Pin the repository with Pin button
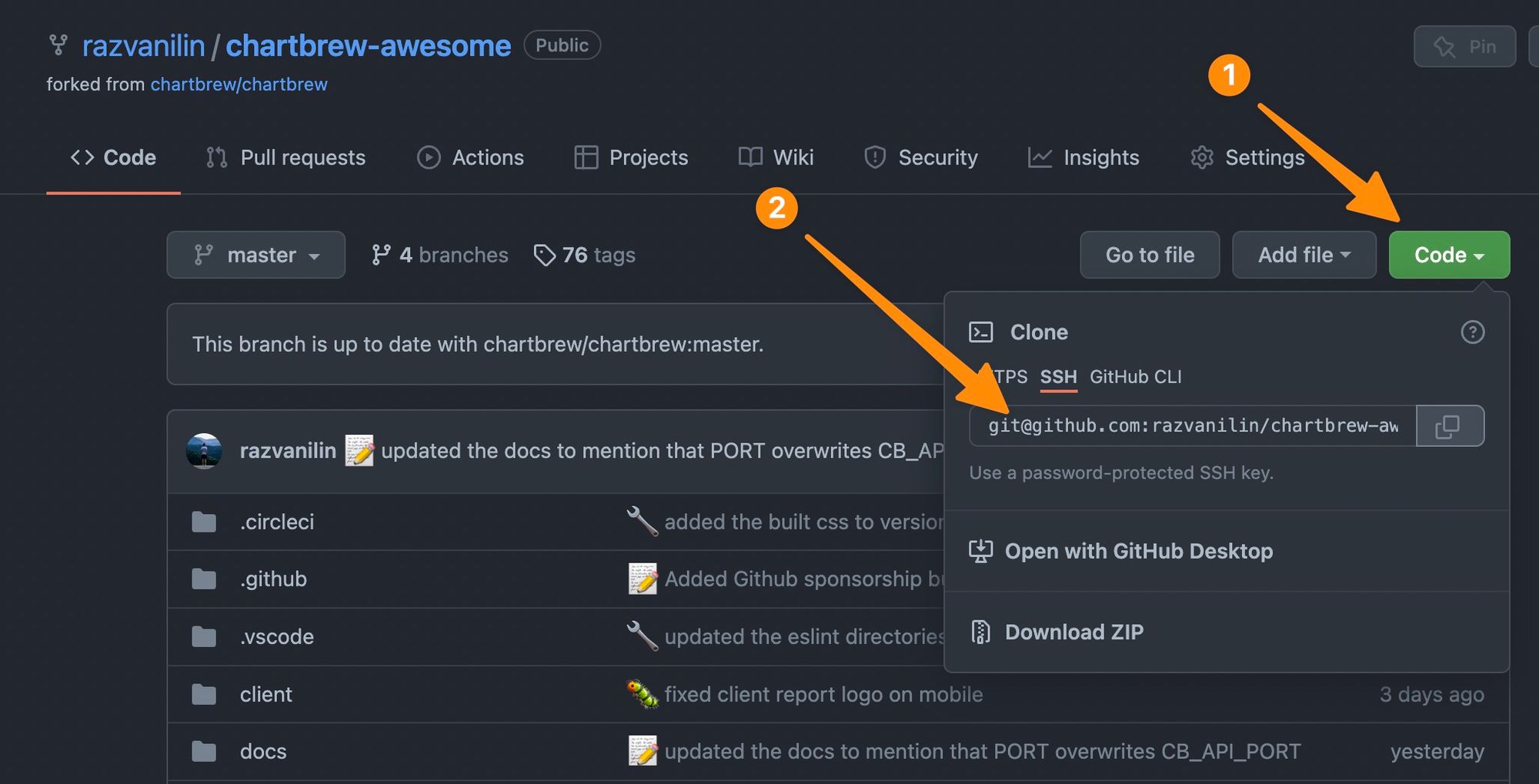This screenshot has height=784, width=1539. [1464, 47]
